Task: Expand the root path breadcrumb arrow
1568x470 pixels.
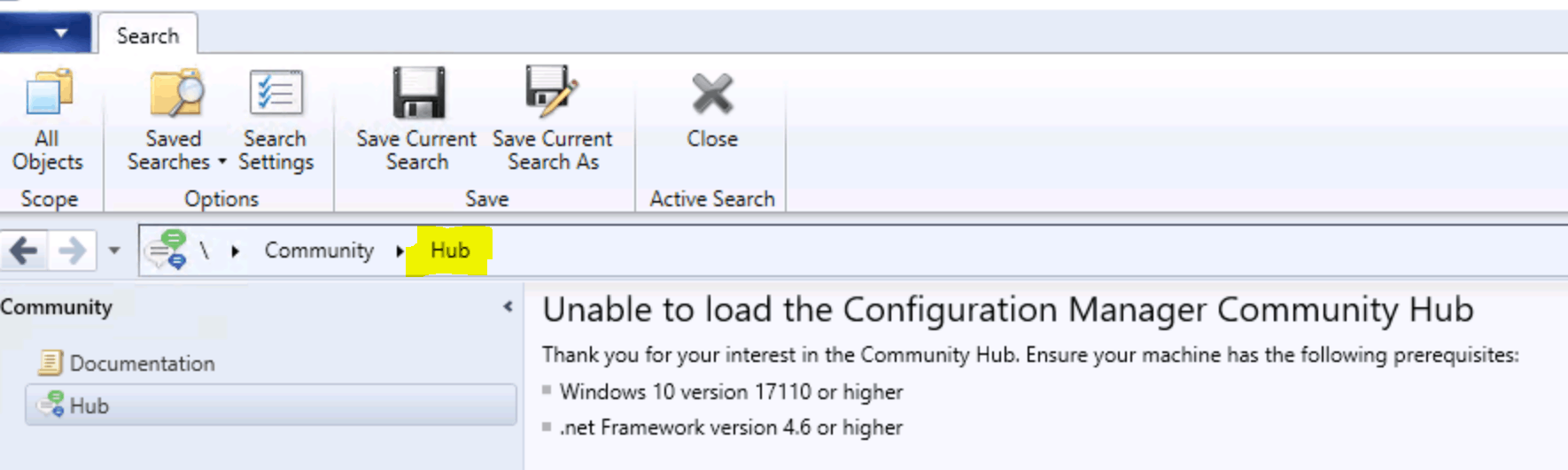Action: coord(235,251)
